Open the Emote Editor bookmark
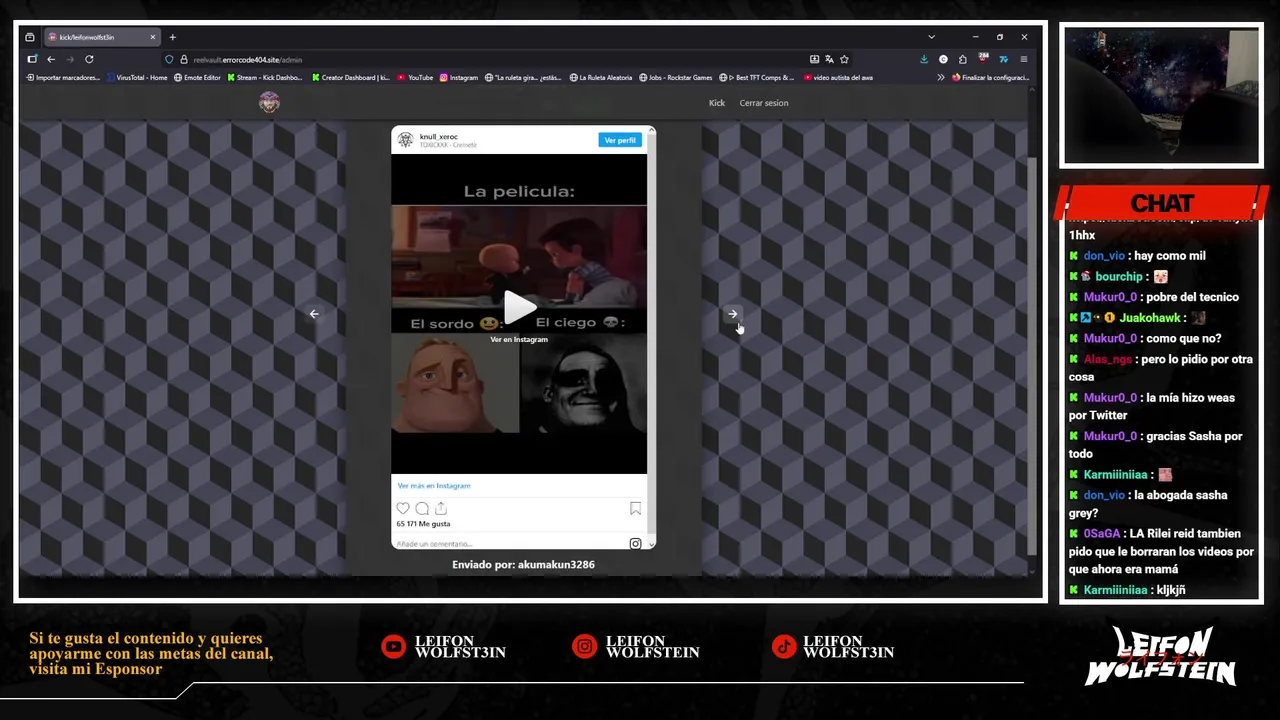Viewport: 1280px width, 720px height. coord(197,77)
